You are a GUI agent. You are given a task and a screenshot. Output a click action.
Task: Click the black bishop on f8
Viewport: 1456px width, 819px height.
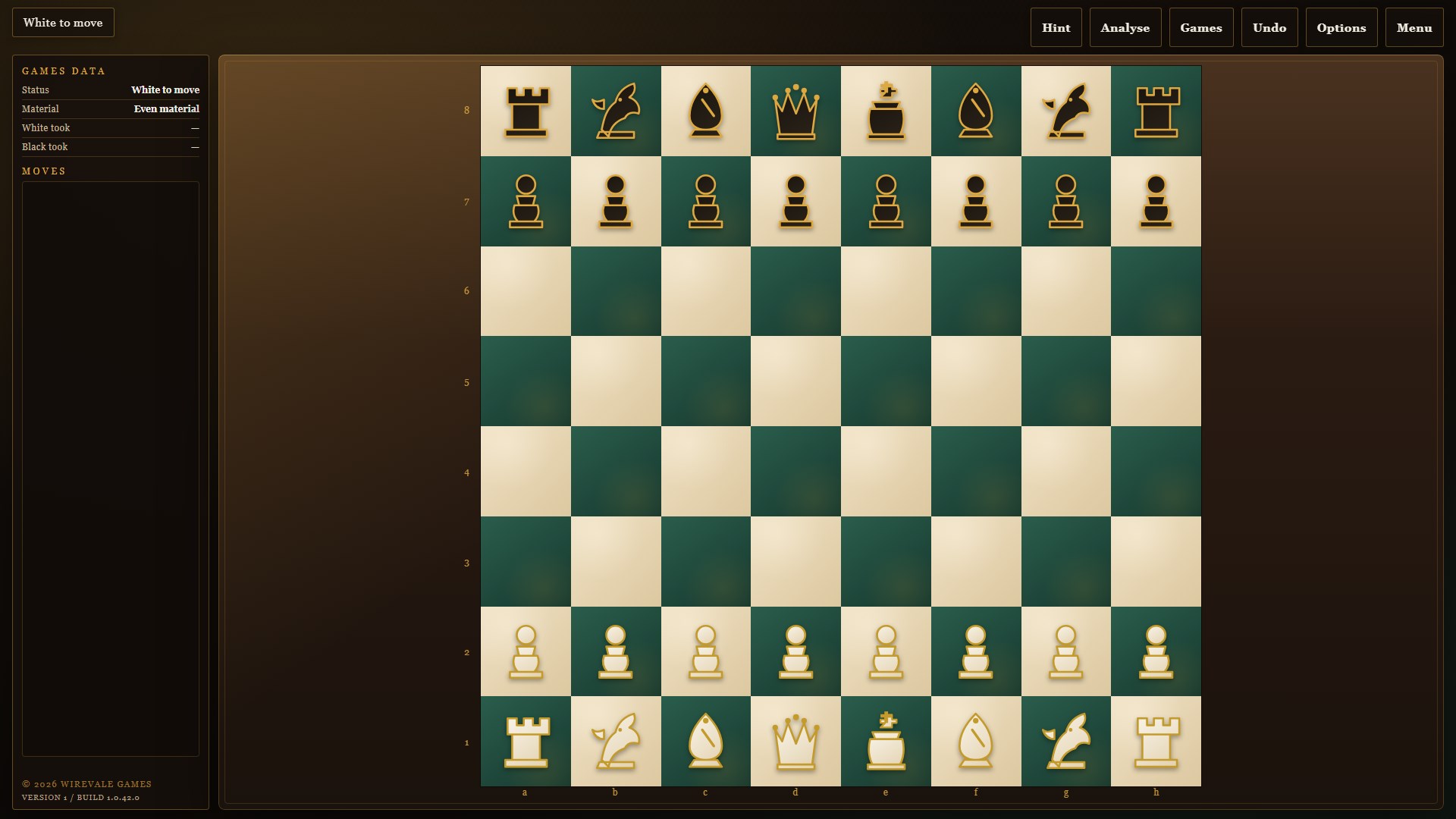(976, 111)
